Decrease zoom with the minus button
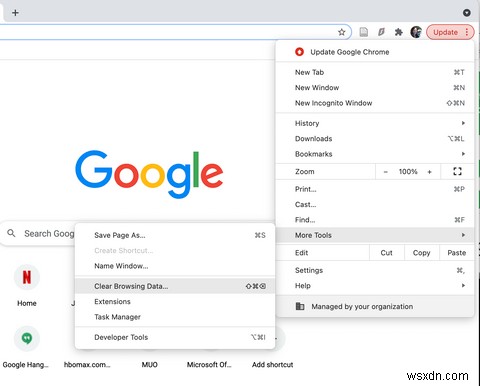The image size is (480, 386). 386,172
